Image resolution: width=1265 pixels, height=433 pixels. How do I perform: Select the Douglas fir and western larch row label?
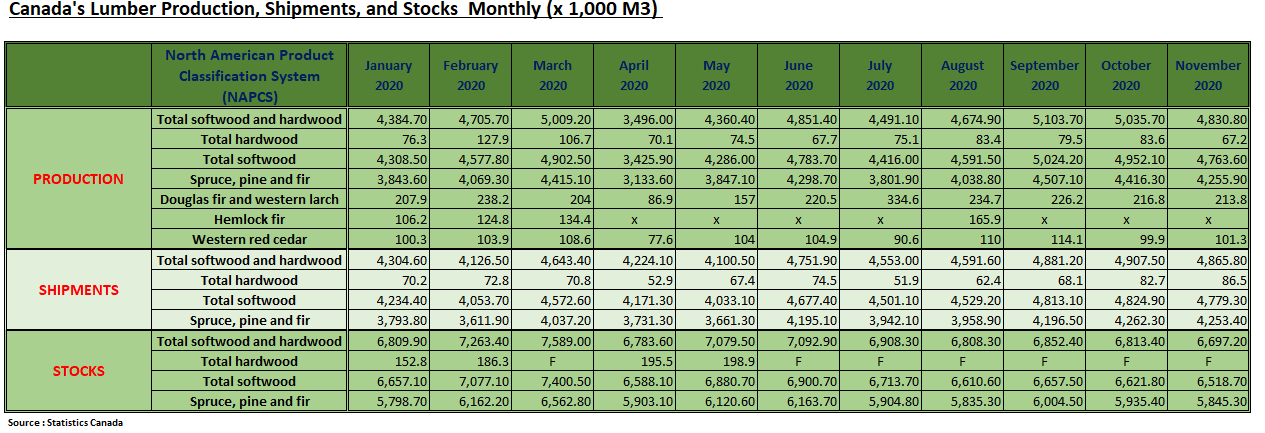coord(250,199)
